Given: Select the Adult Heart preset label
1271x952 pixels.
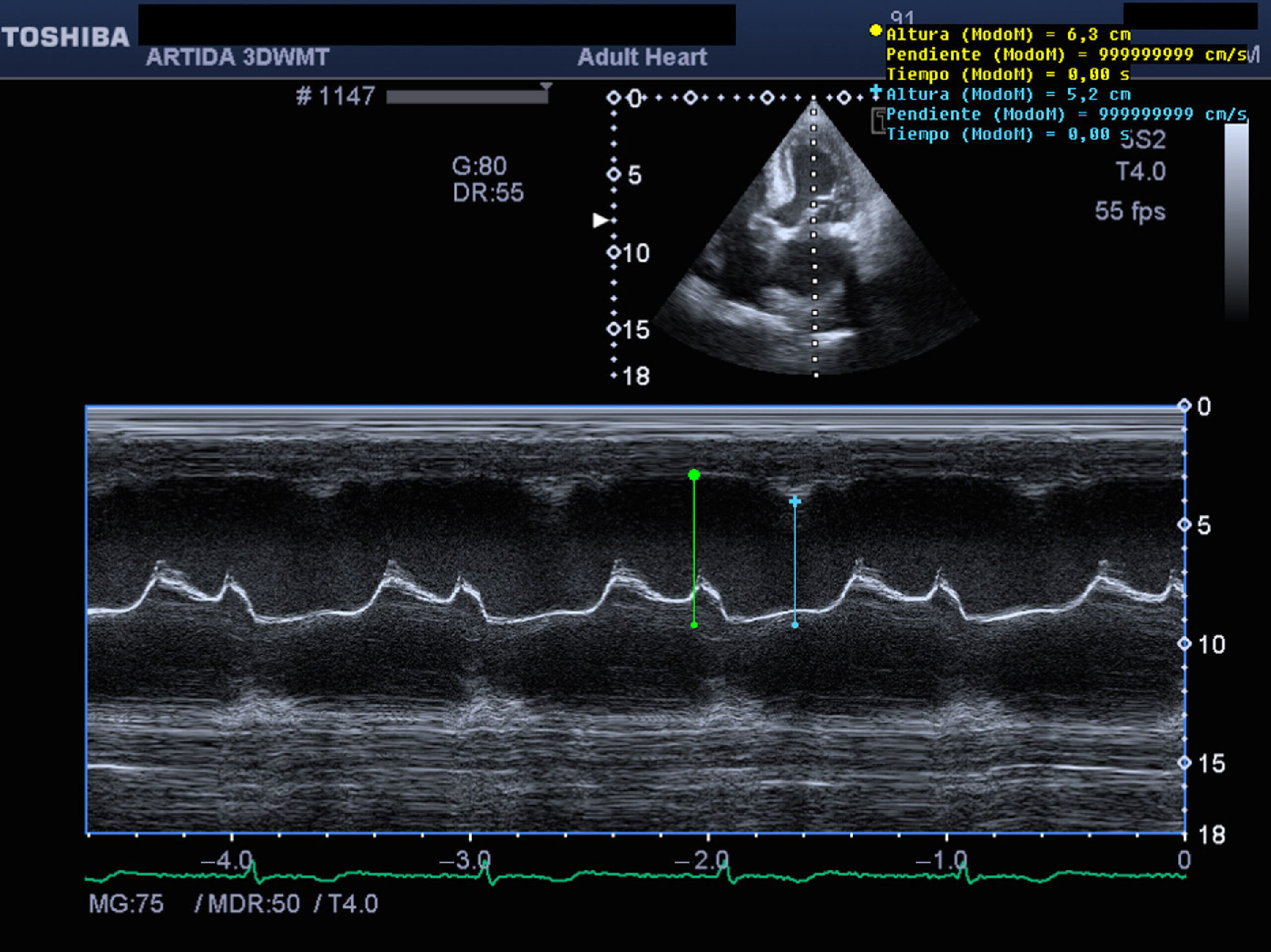Looking at the screenshot, I should coord(642,57).
